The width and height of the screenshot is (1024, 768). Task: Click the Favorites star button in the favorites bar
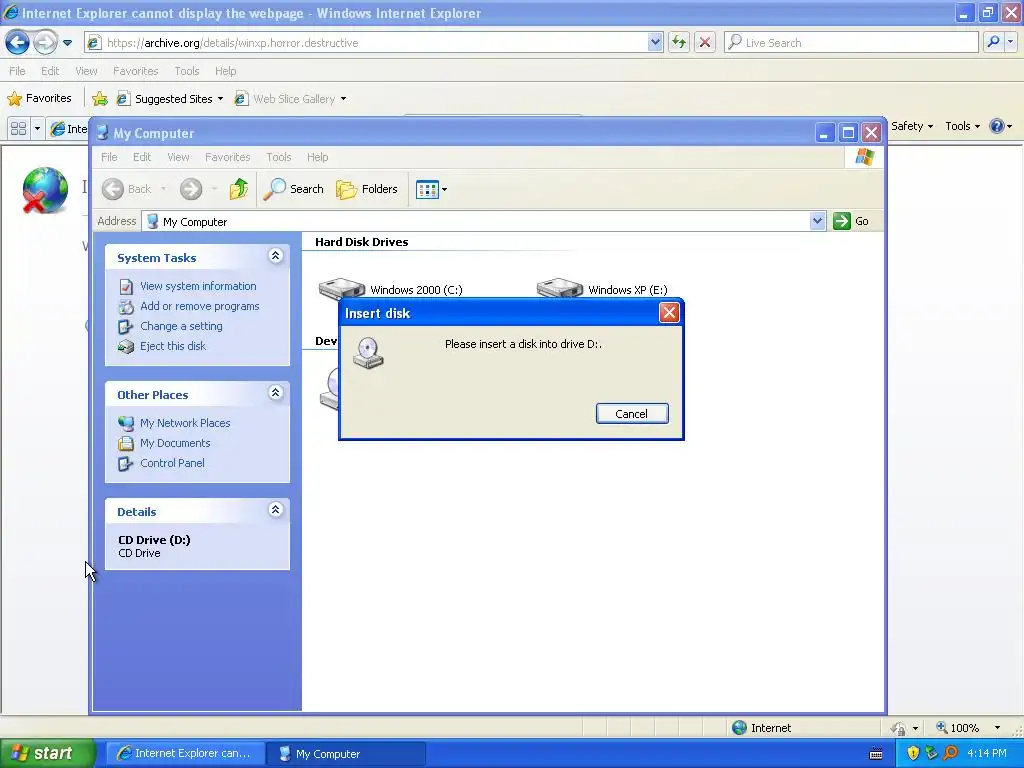39,99
